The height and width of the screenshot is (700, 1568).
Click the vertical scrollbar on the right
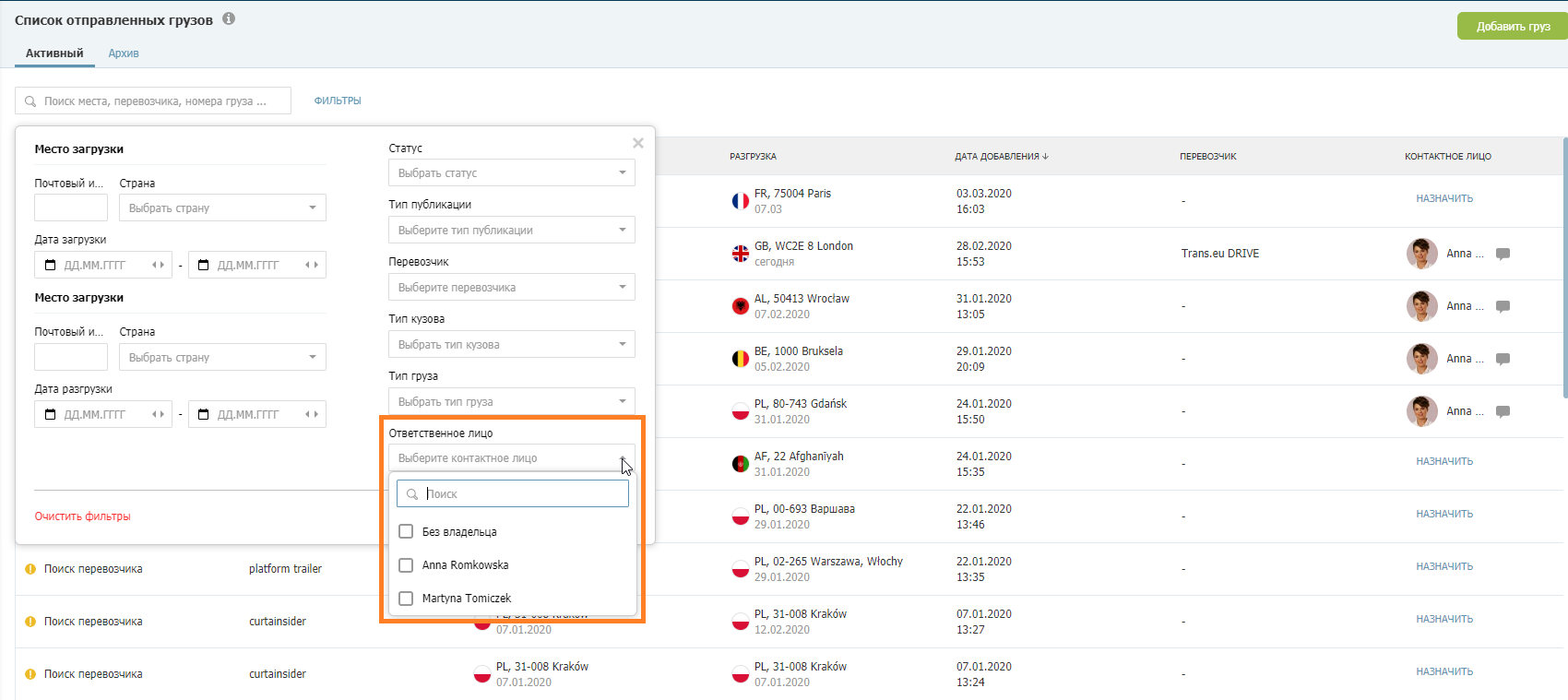tap(1564, 267)
